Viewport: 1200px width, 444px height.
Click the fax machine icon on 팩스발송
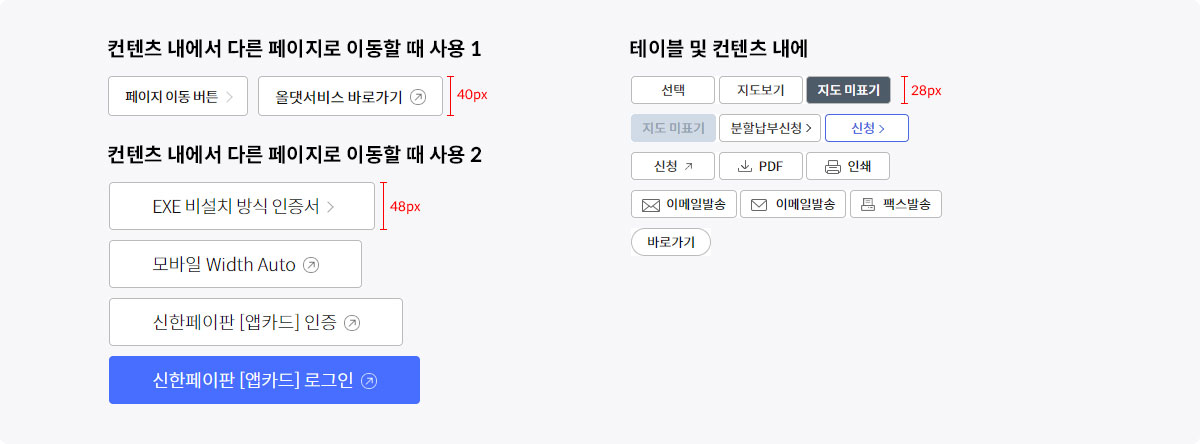pyautogui.click(x=868, y=204)
